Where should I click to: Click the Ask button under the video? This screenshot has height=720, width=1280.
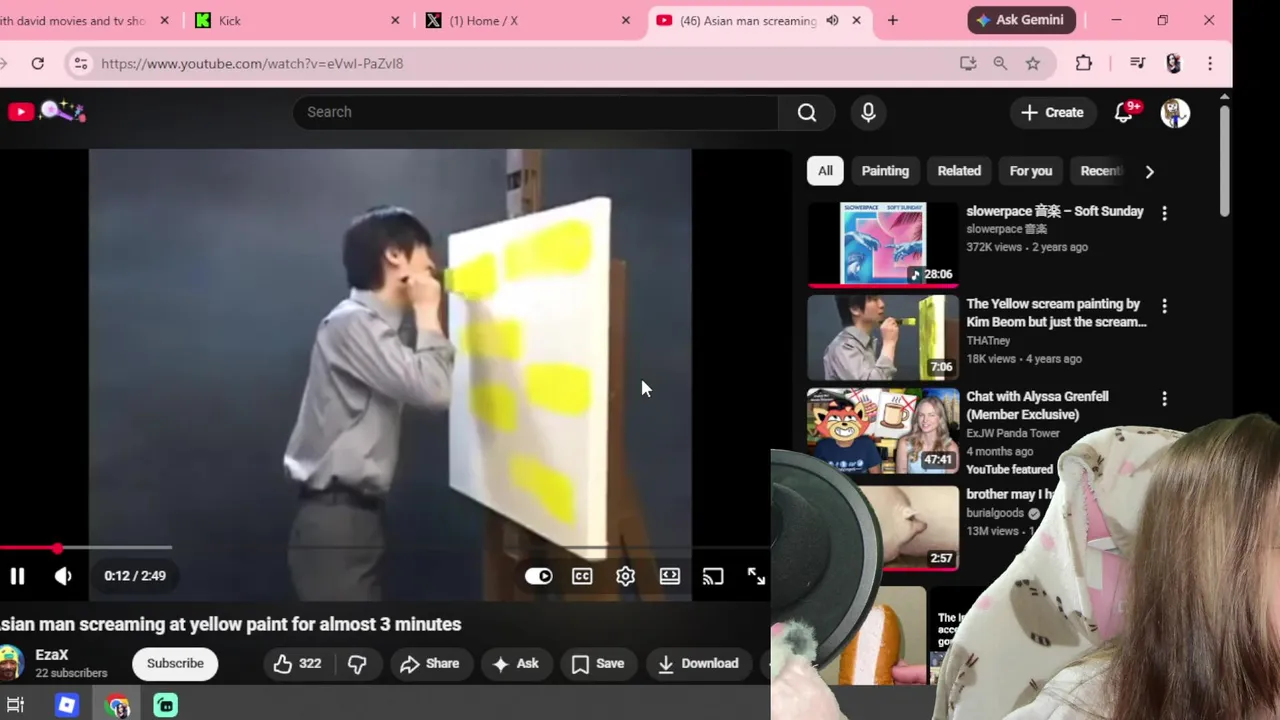(516, 664)
